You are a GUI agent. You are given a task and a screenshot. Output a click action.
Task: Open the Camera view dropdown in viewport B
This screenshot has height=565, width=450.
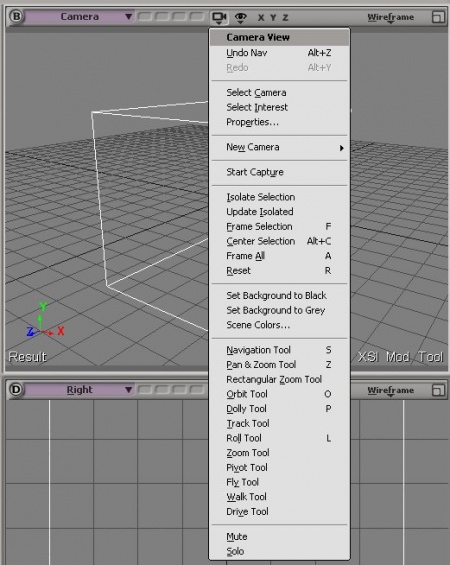click(x=80, y=17)
